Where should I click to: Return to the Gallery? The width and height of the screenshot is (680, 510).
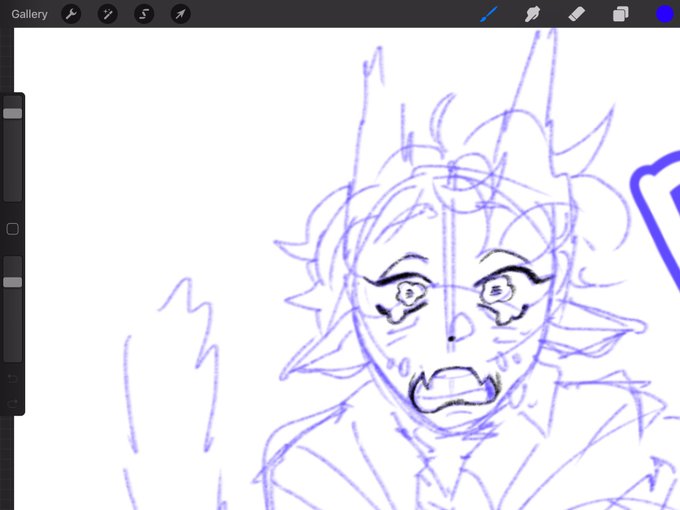29,14
